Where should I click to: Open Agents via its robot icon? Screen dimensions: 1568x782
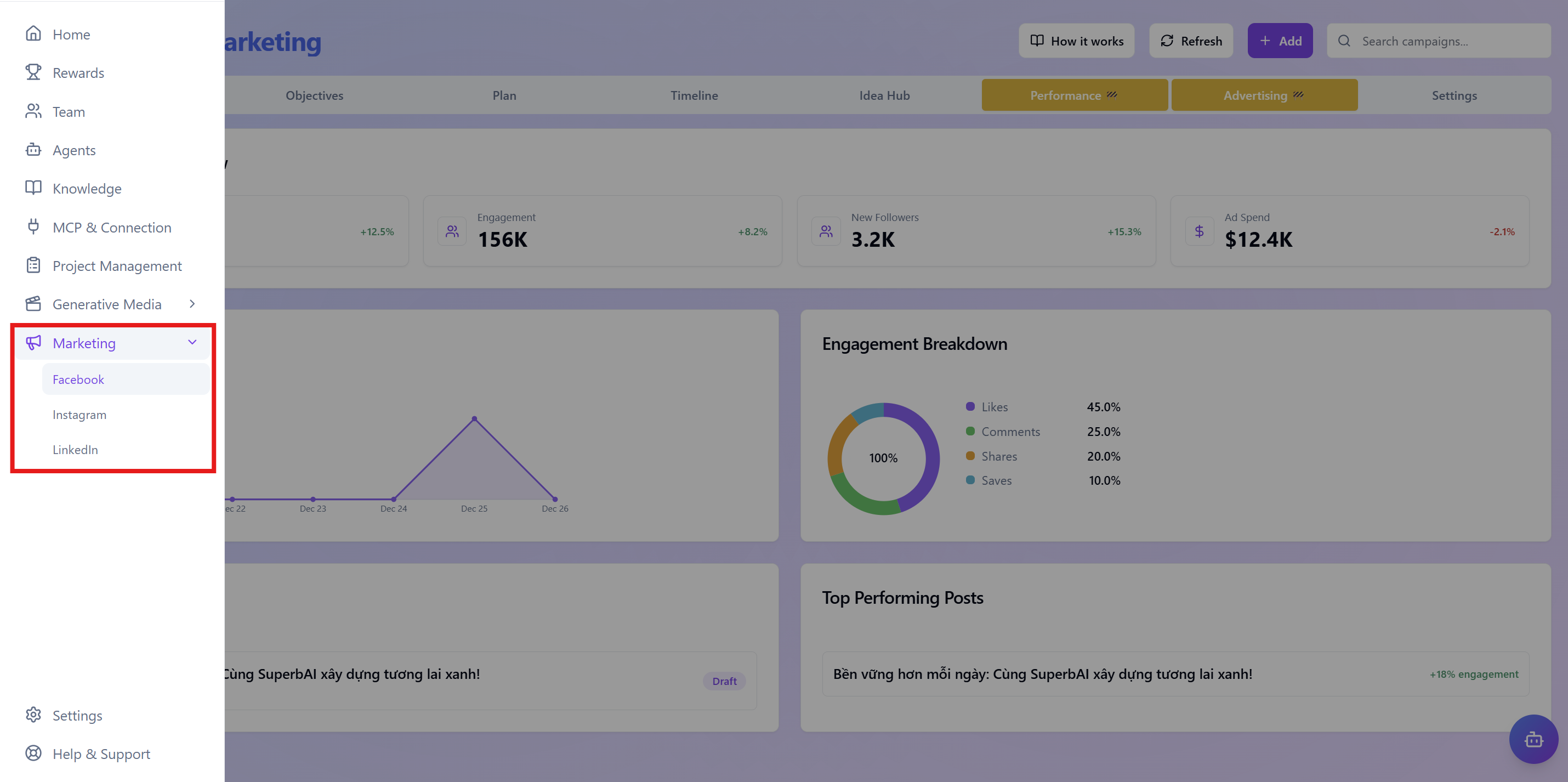coord(34,149)
